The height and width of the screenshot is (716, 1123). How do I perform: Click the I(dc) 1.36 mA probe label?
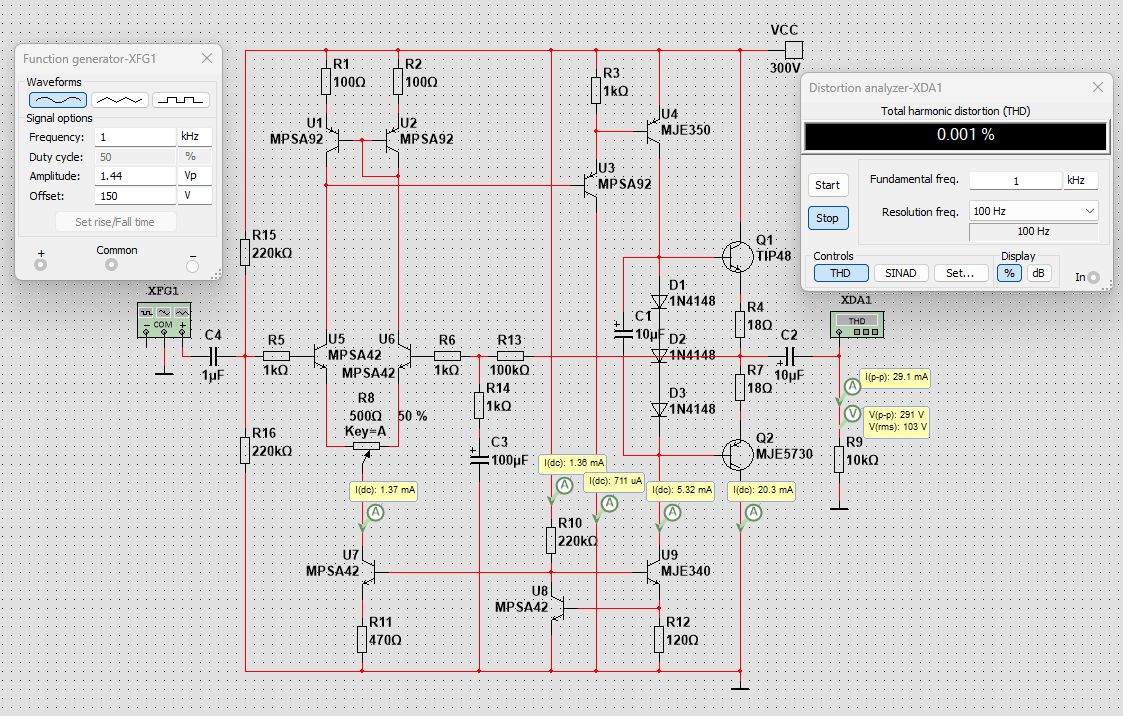(x=573, y=463)
